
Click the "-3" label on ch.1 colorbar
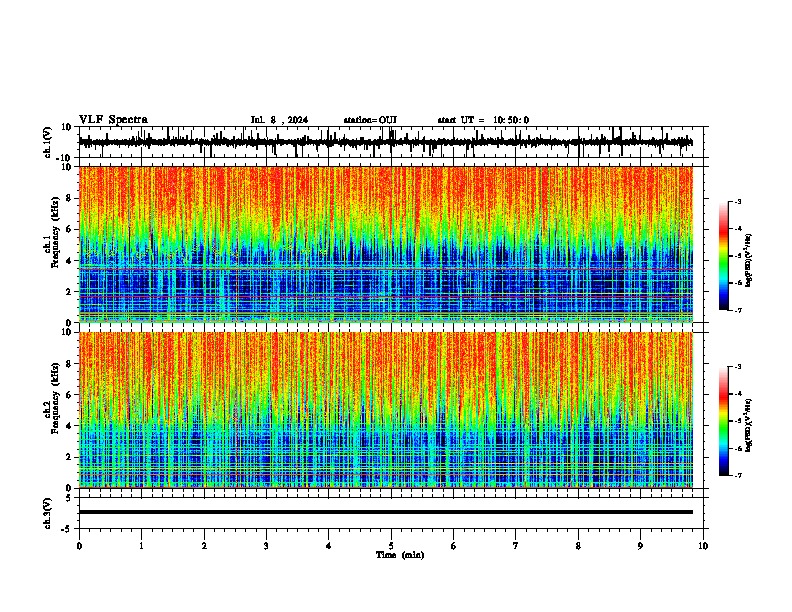pyautogui.click(x=737, y=202)
